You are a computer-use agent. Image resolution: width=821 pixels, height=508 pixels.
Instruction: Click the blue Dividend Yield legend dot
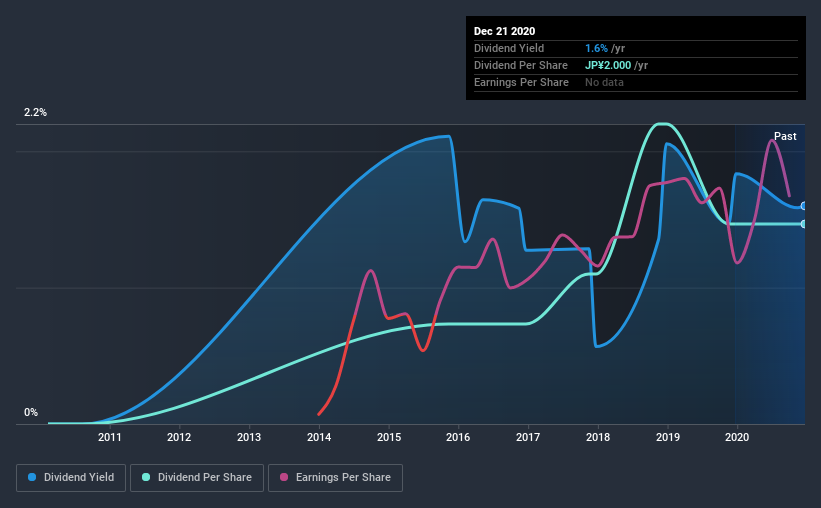tap(32, 477)
